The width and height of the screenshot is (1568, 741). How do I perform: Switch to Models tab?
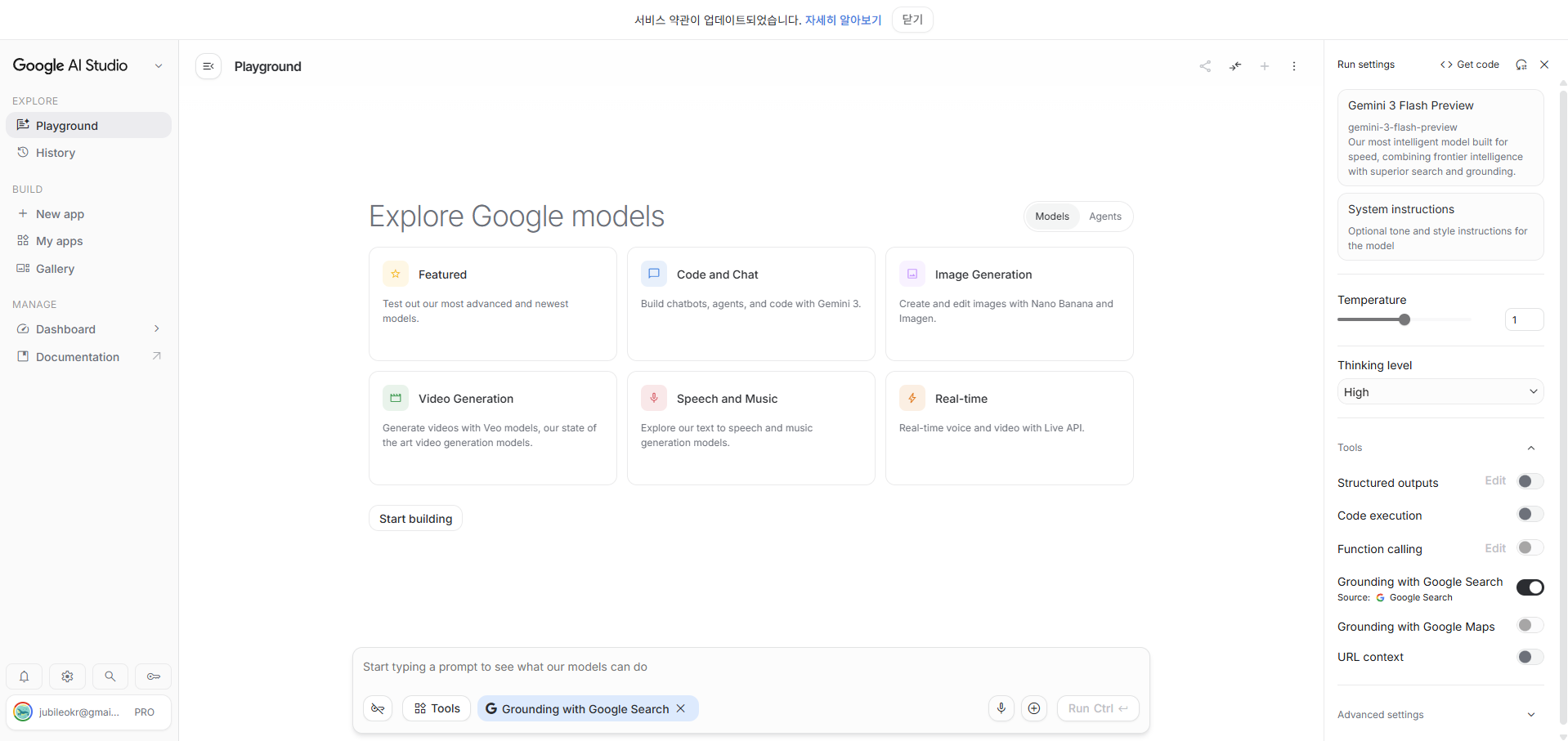click(1052, 216)
